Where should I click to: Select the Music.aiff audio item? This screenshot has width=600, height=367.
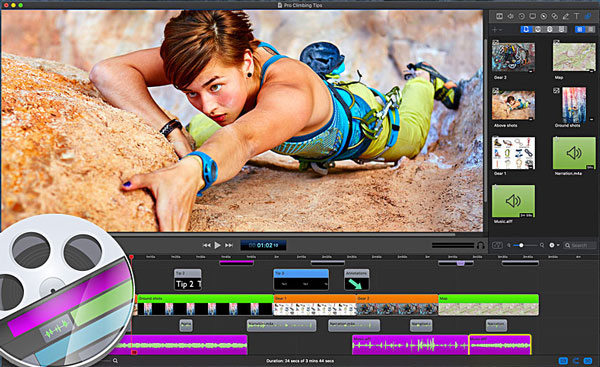[513, 201]
